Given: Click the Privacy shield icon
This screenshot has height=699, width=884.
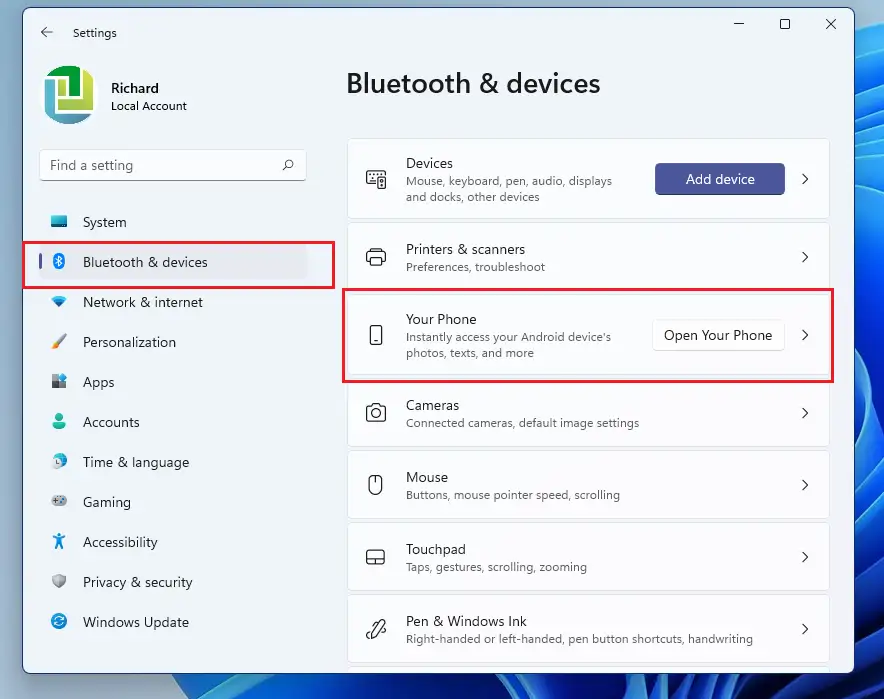Looking at the screenshot, I should click(x=59, y=581).
